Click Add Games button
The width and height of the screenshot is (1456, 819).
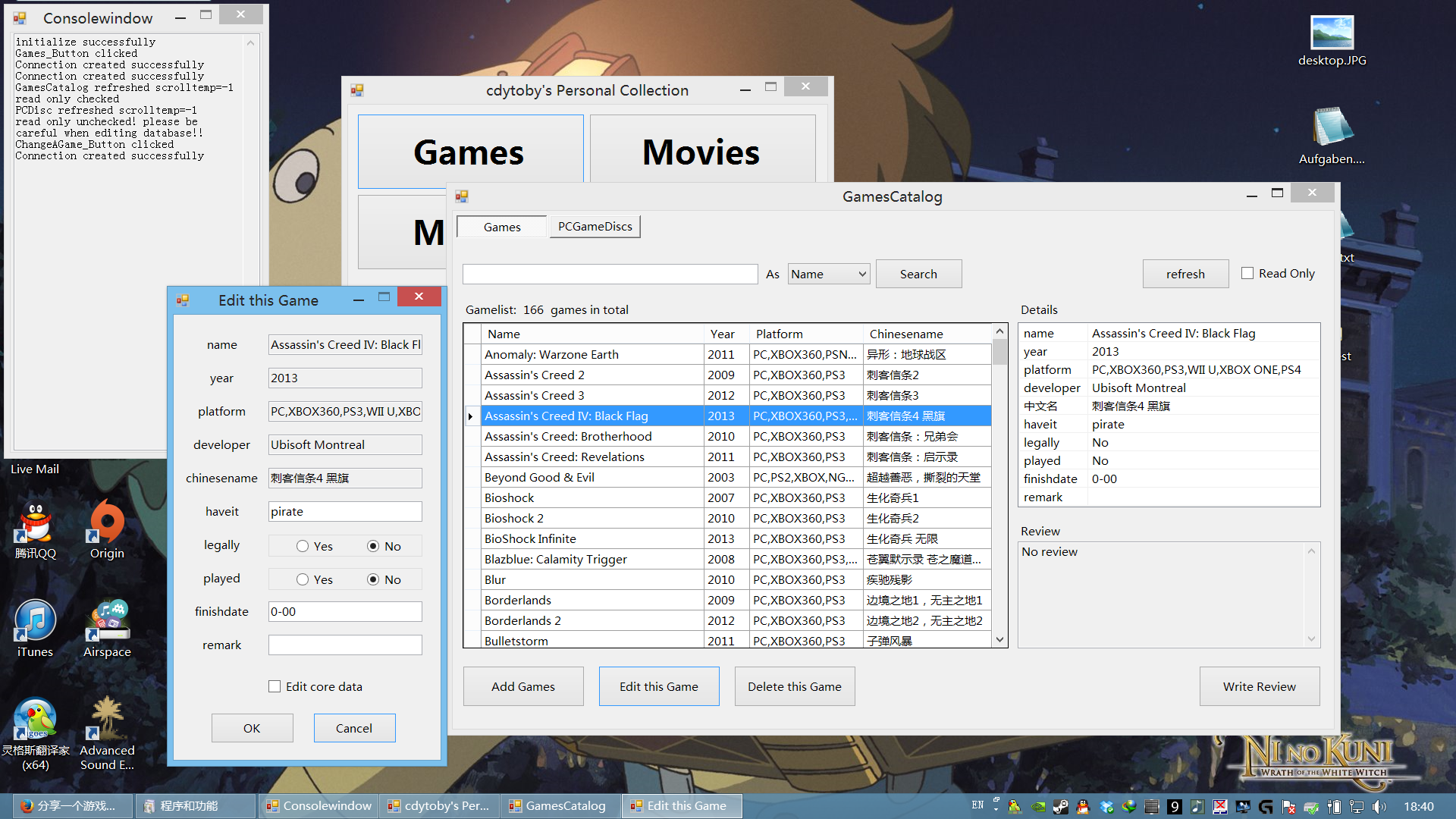523,686
